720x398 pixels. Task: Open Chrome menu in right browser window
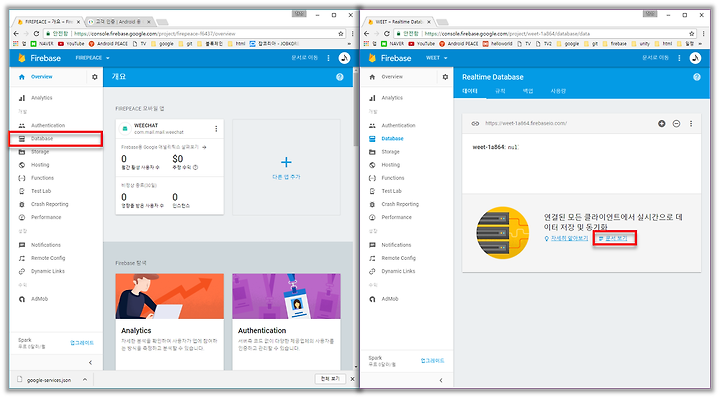[703, 34]
